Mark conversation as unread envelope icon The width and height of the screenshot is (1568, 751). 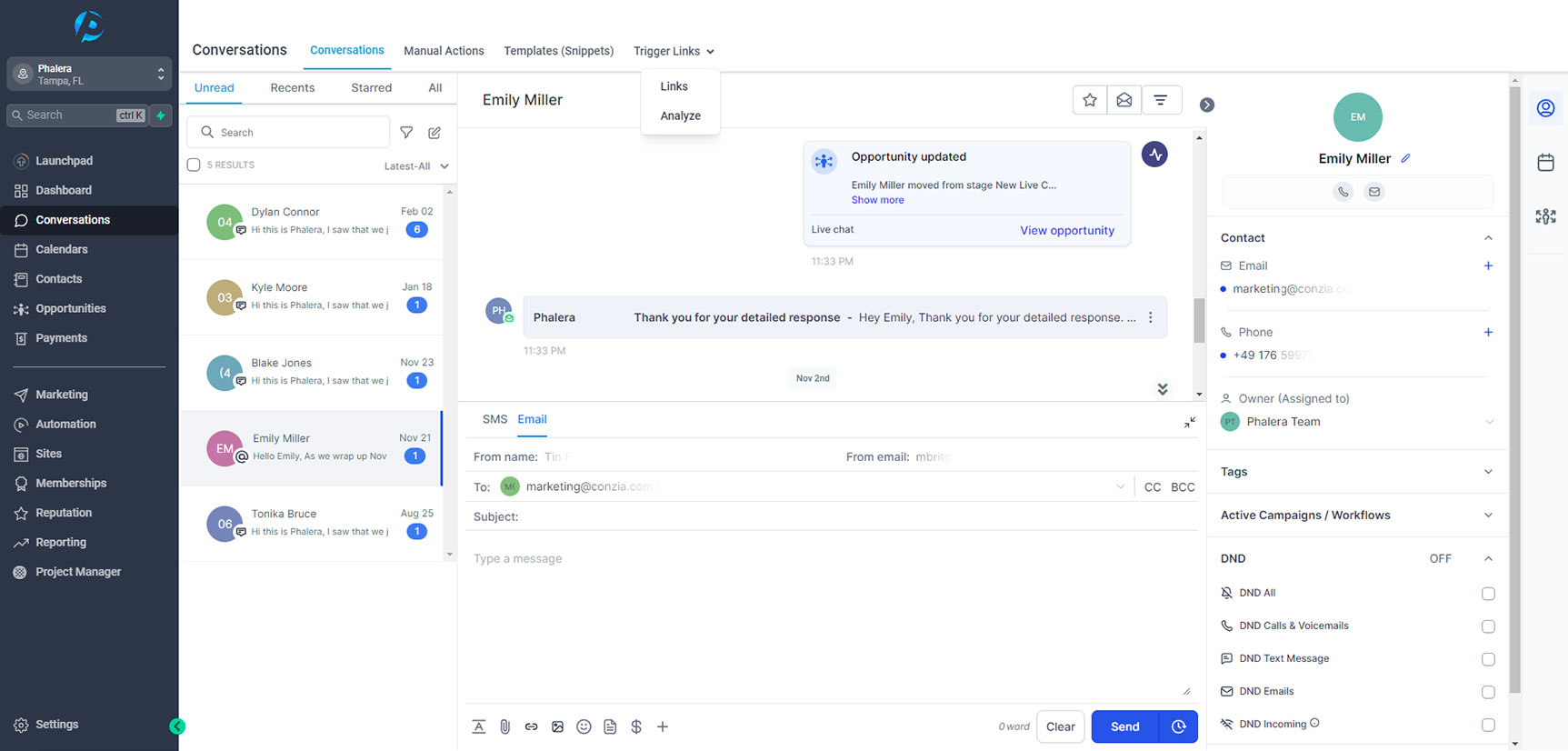point(1124,100)
